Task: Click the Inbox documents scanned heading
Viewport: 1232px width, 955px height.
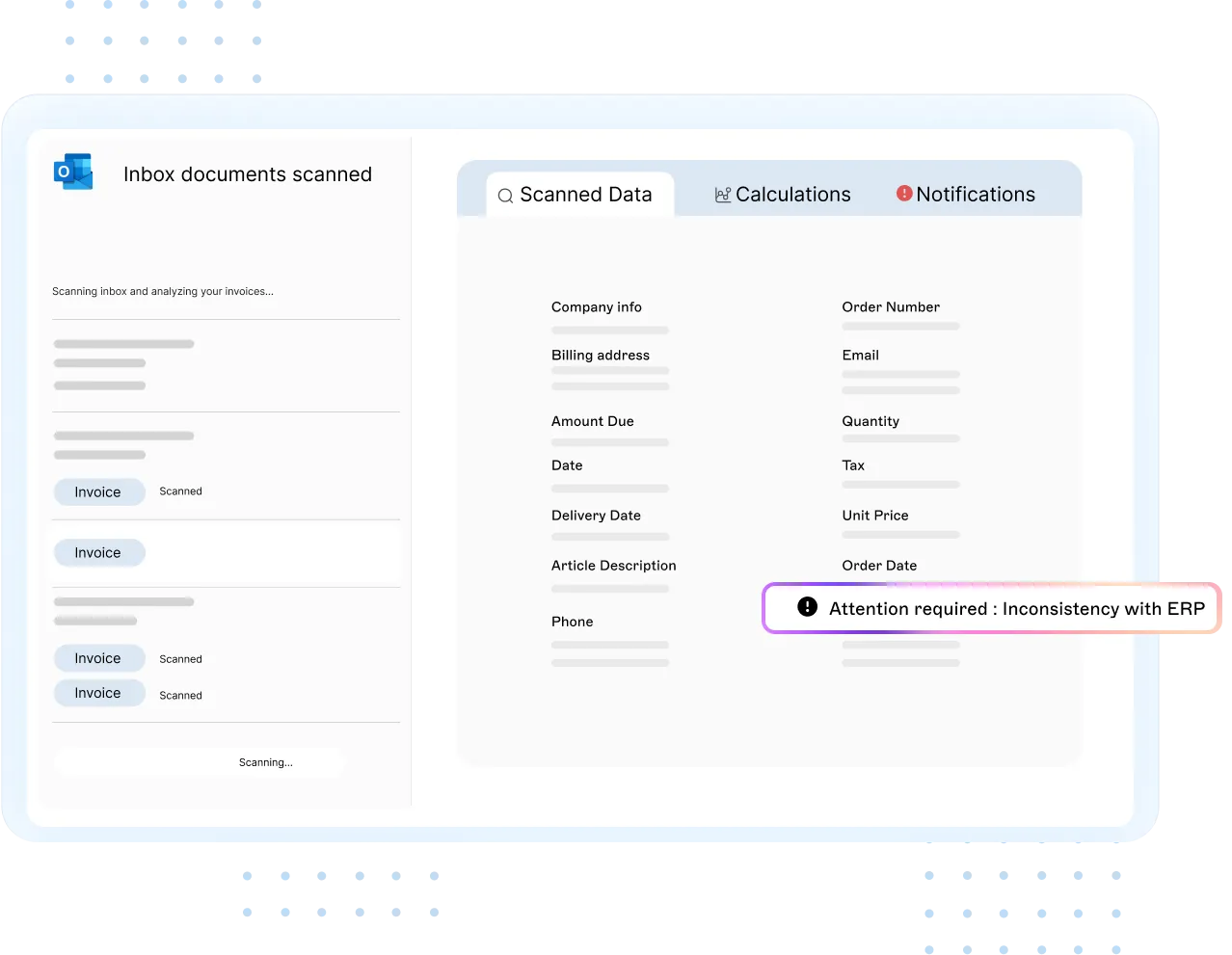Action: 248,174
